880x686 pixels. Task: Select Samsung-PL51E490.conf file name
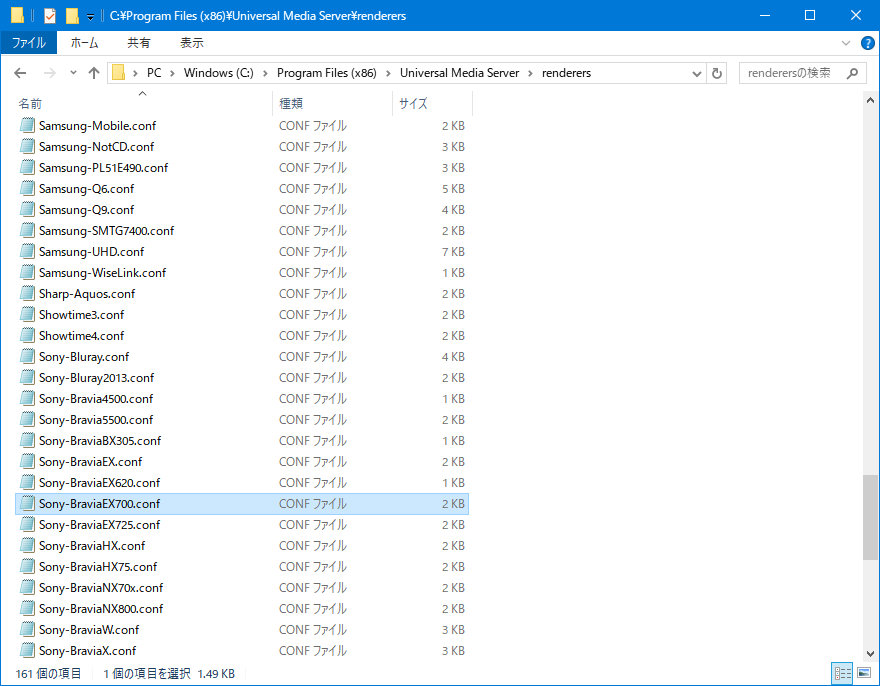[x=103, y=167]
